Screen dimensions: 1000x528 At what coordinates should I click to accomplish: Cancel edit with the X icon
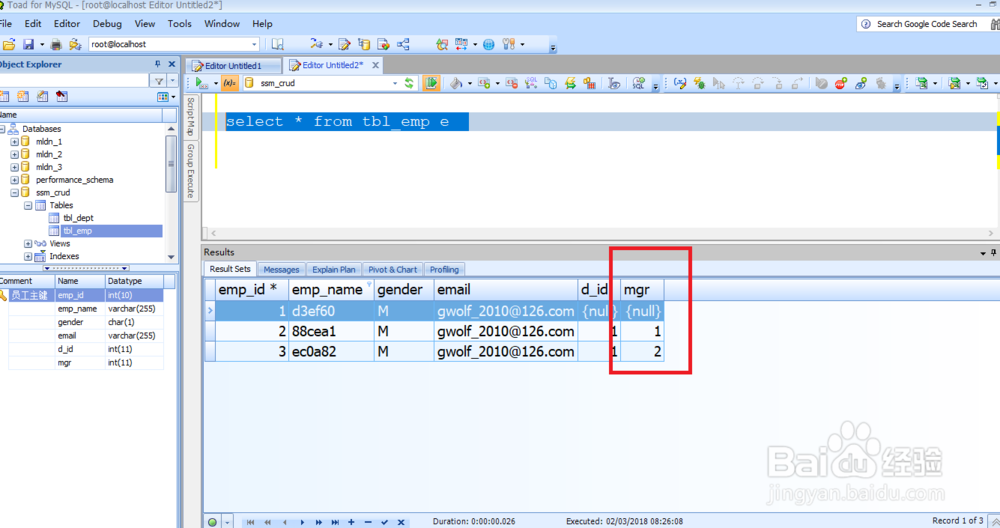pyautogui.click(x=401, y=522)
